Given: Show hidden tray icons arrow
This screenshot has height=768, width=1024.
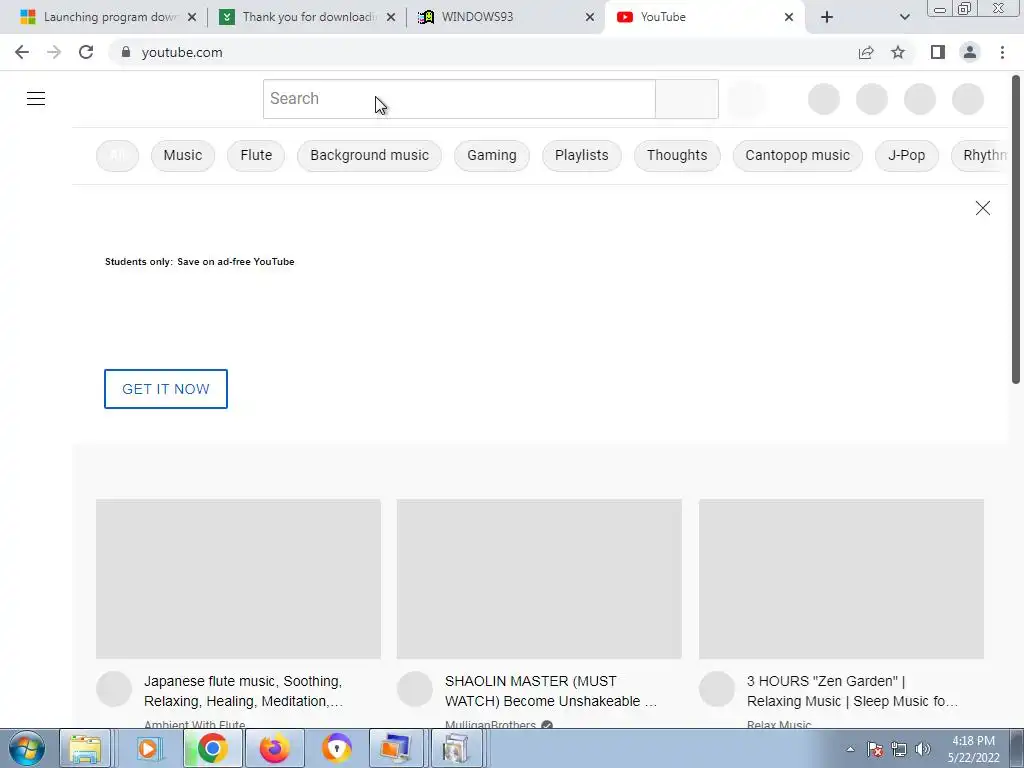Looking at the screenshot, I should 850,749.
